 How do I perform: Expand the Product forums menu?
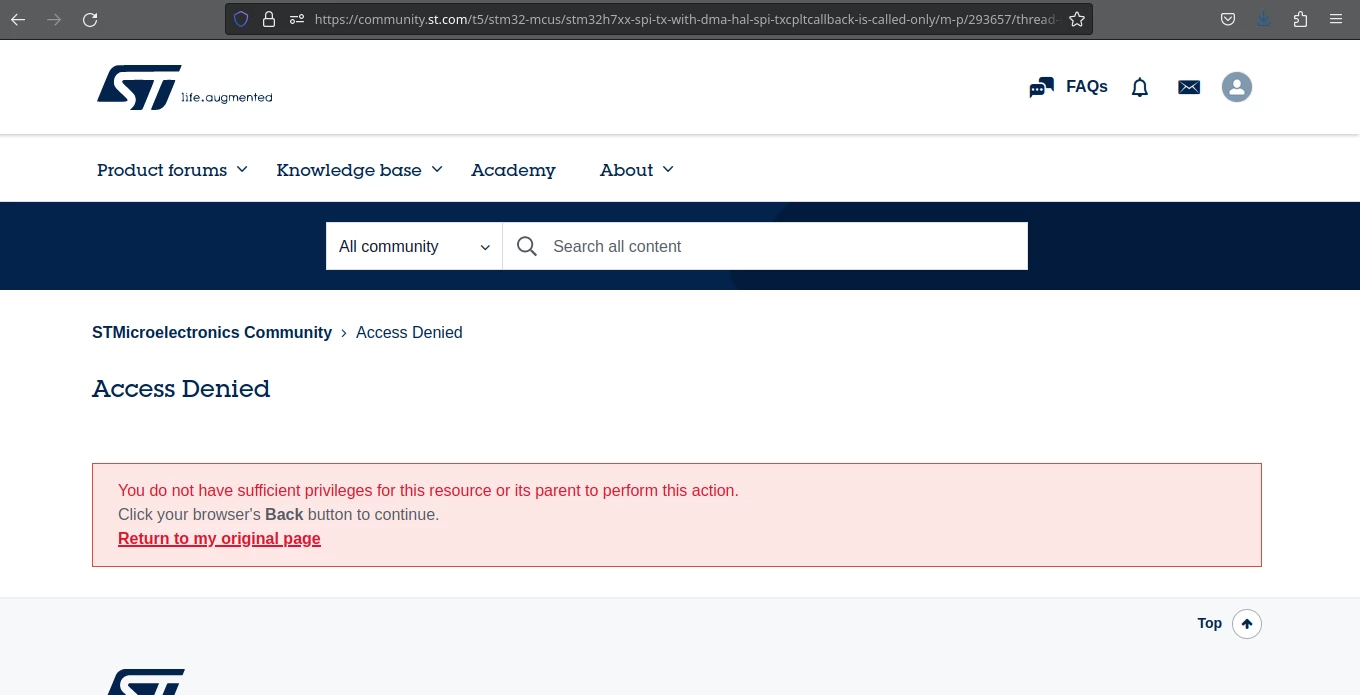click(172, 170)
